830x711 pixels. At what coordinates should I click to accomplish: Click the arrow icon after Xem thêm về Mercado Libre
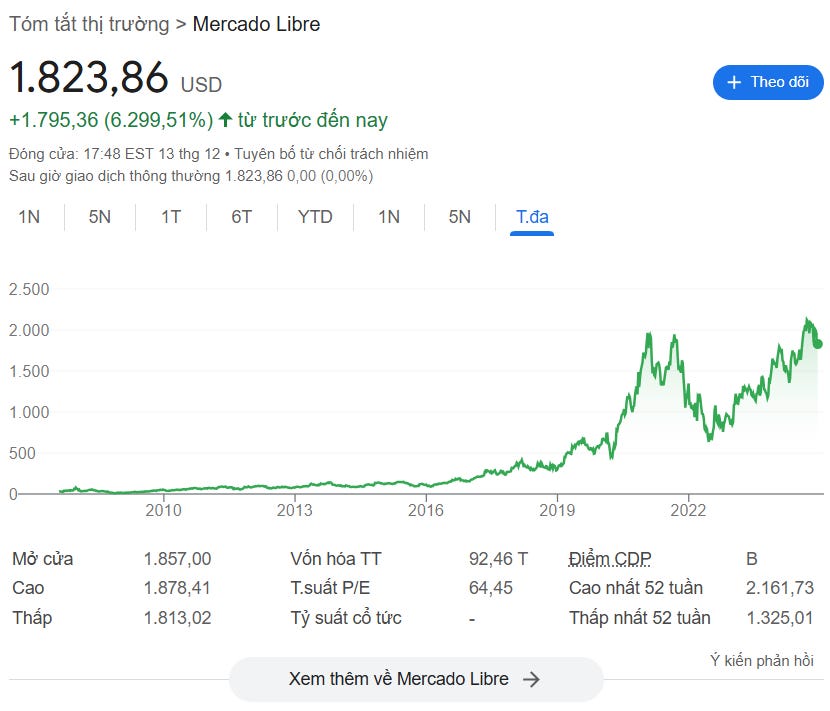pyautogui.click(x=532, y=679)
